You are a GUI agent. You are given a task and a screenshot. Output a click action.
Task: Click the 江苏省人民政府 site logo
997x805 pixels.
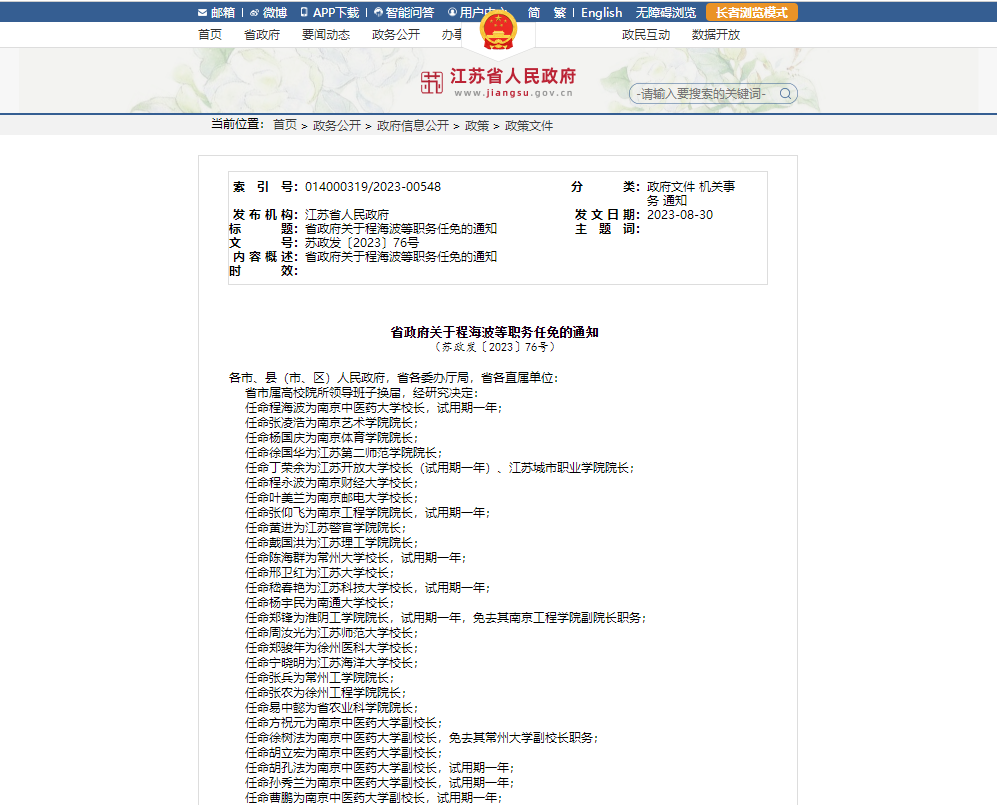(x=498, y=83)
